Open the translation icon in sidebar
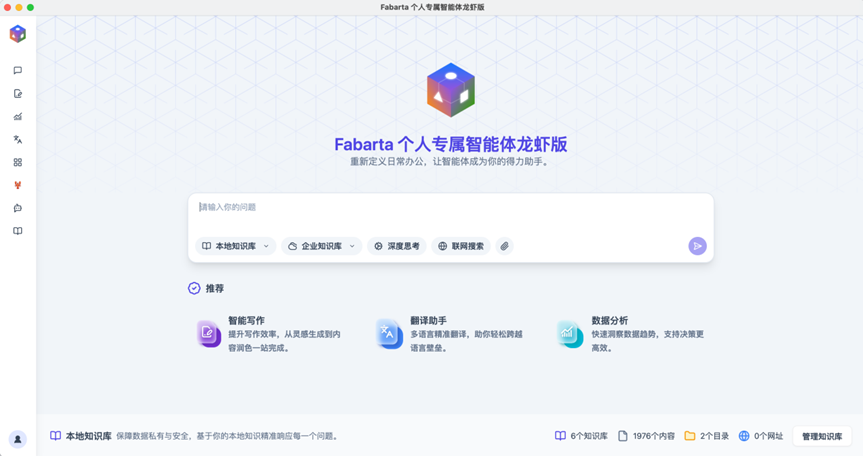This screenshot has width=863, height=456. [x=18, y=140]
